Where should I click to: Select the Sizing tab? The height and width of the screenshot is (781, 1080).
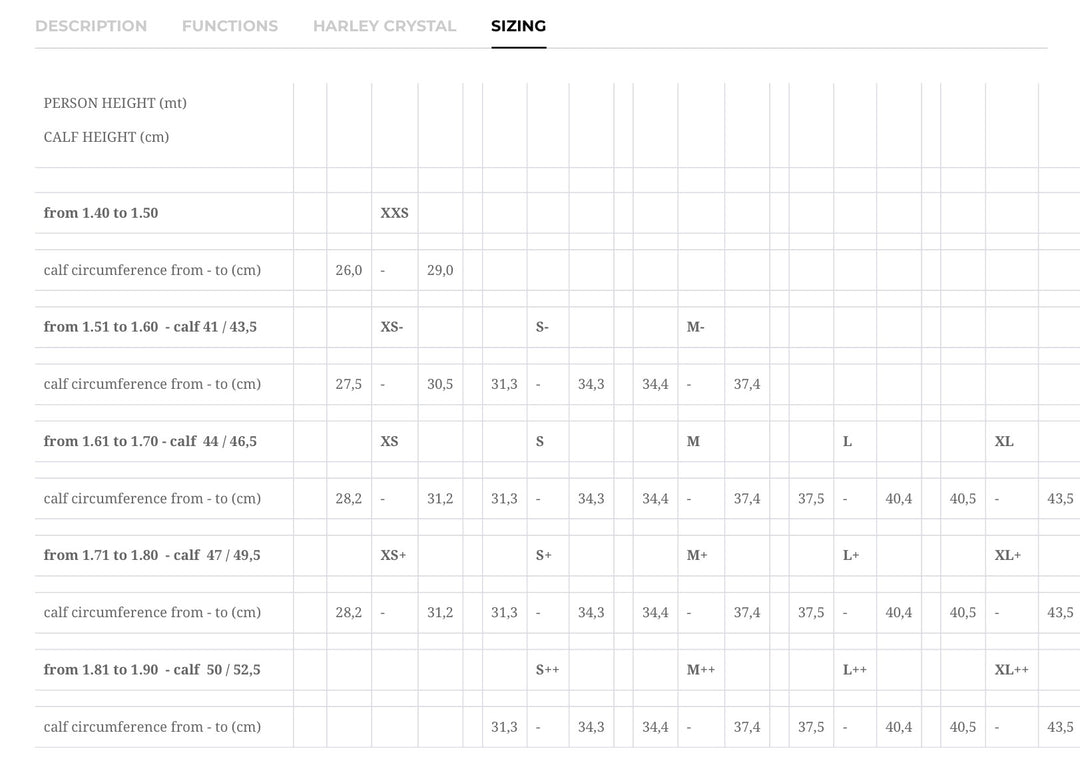click(x=519, y=26)
